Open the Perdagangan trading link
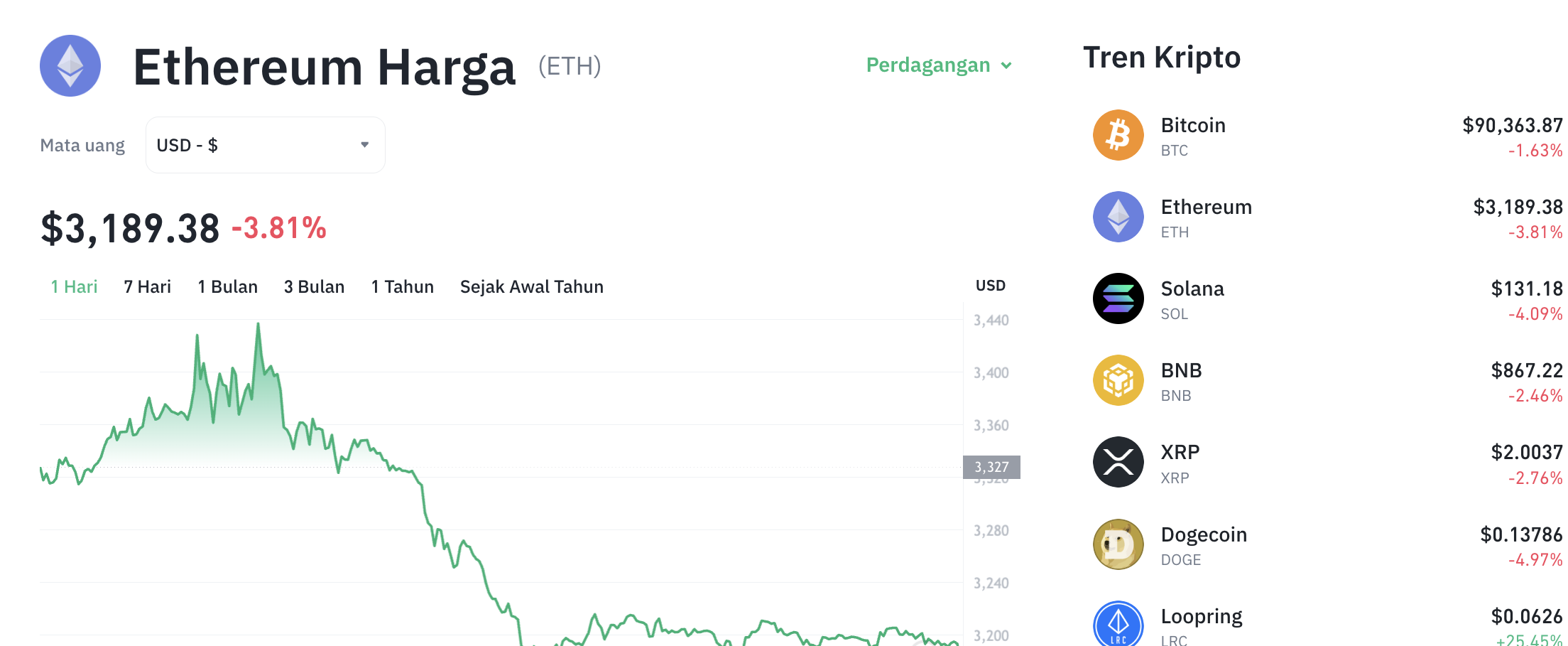 [x=928, y=65]
